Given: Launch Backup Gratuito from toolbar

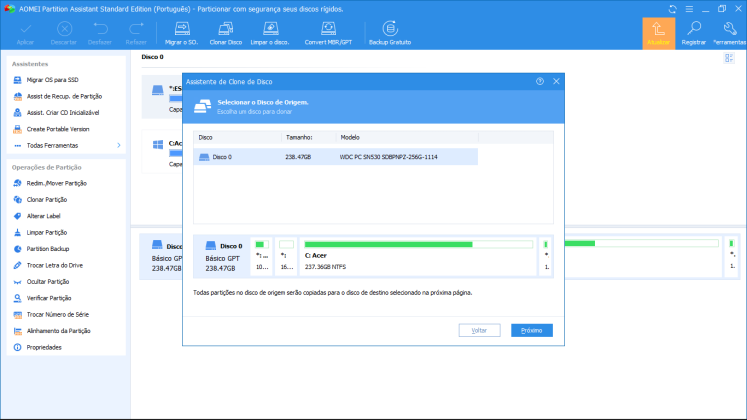Looking at the screenshot, I should [390, 33].
